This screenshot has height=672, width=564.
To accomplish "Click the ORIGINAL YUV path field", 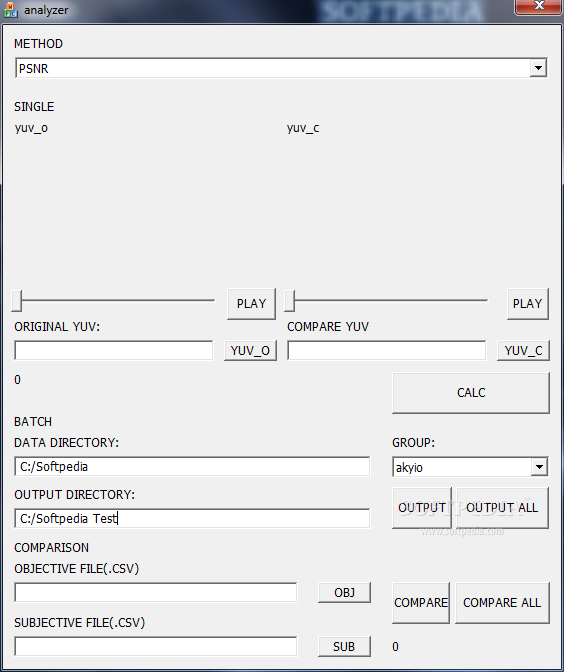I will (x=114, y=351).
